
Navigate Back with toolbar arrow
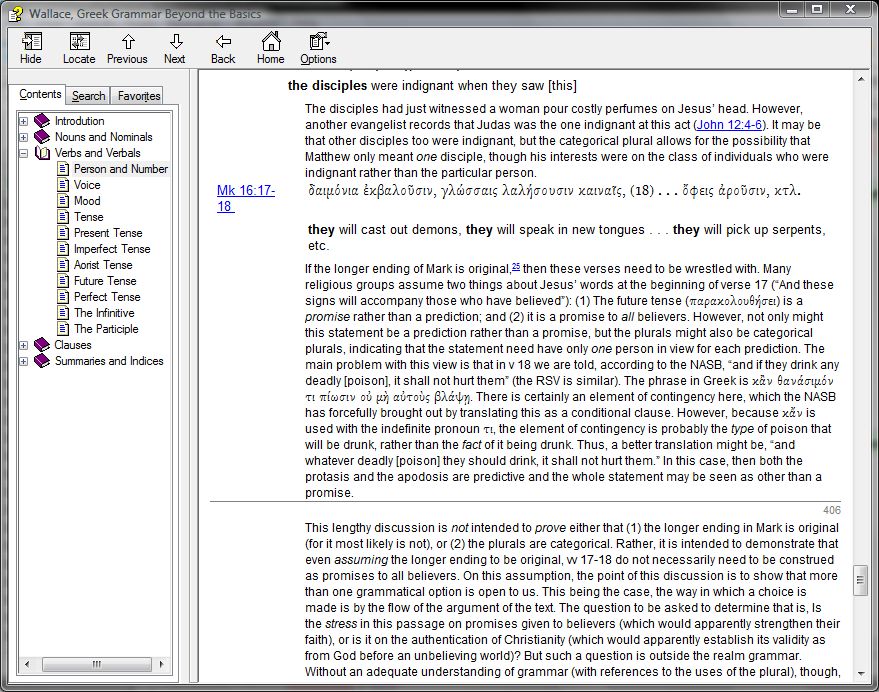[223, 47]
